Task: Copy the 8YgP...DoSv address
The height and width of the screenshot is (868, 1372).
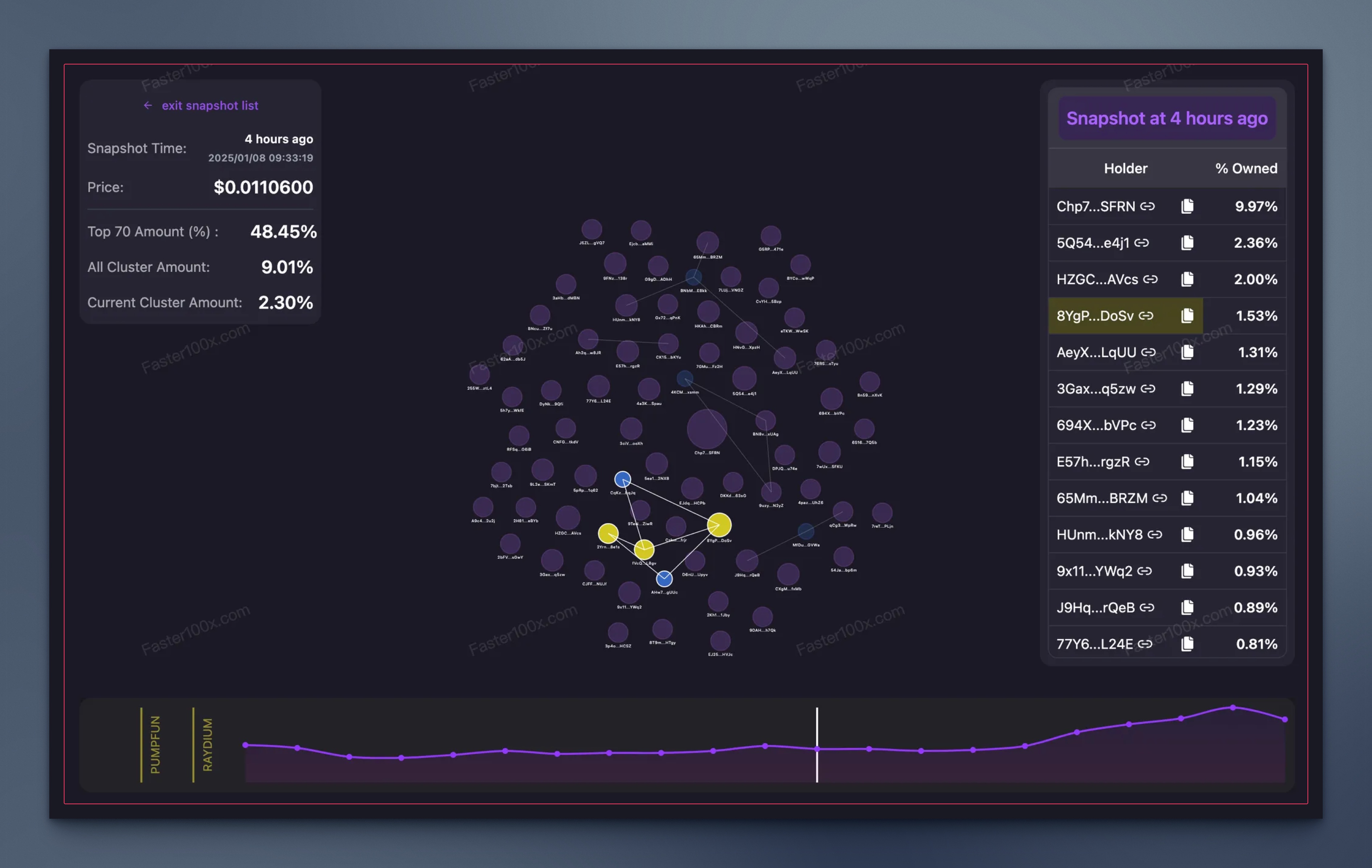Action: point(1187,316)
